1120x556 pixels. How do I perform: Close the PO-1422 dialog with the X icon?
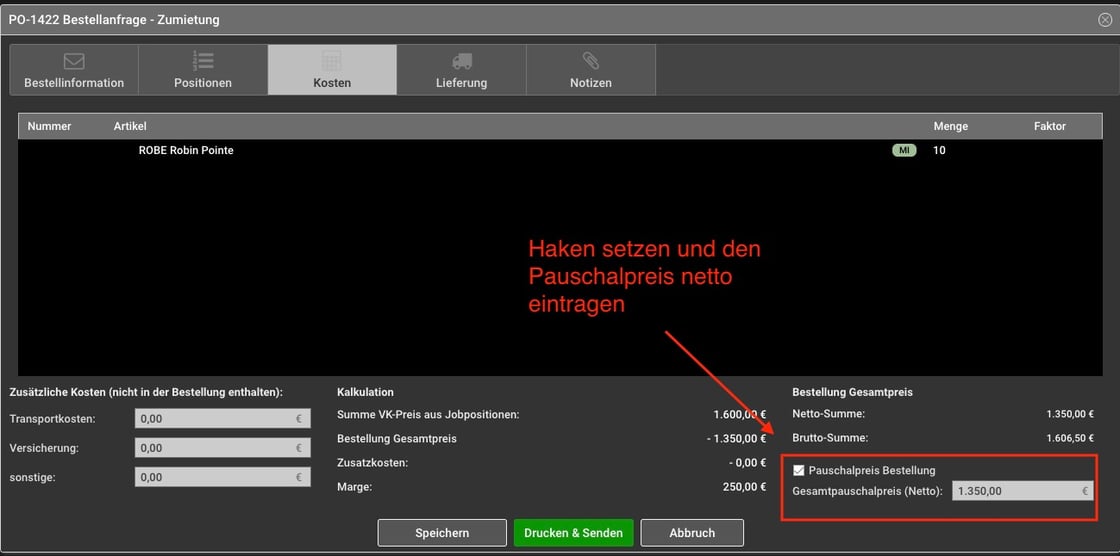(1104, 19)
